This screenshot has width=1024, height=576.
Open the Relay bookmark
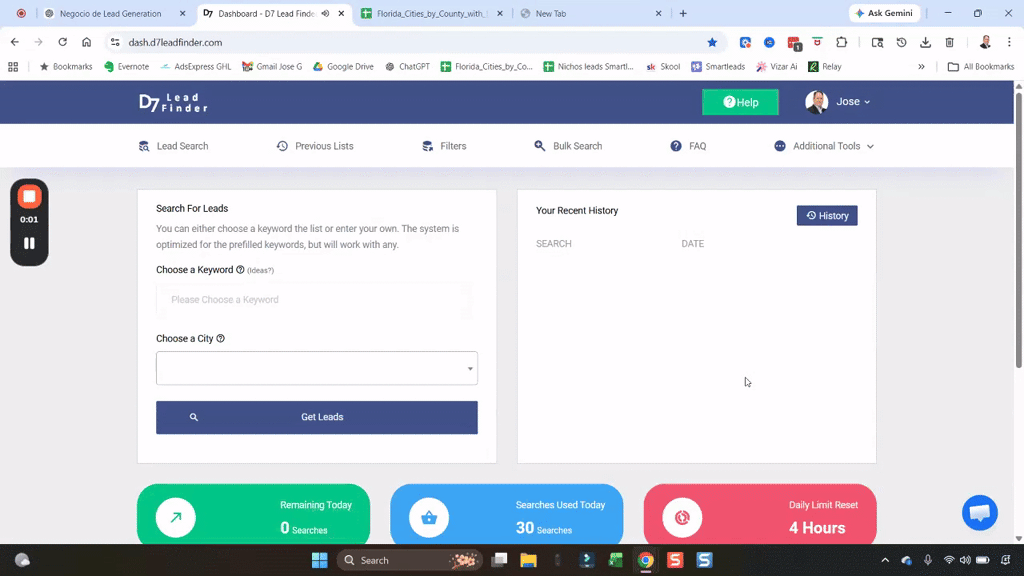click(825, 67)
